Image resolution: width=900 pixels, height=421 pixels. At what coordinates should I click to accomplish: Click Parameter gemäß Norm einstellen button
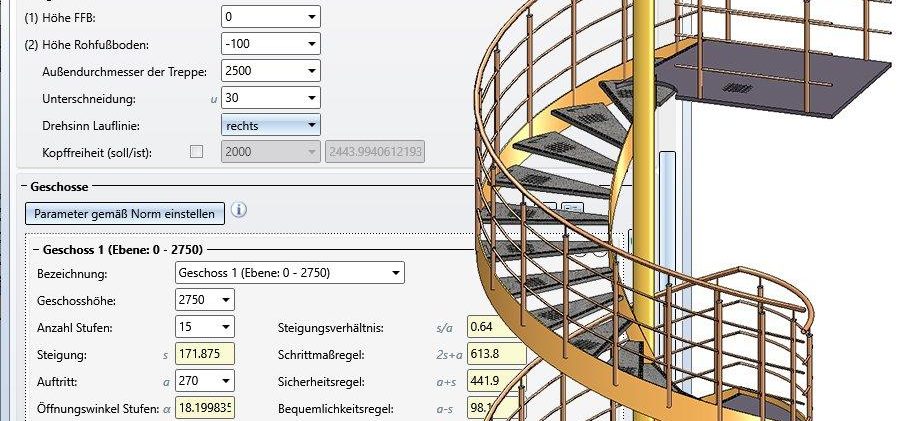[123, 213]
